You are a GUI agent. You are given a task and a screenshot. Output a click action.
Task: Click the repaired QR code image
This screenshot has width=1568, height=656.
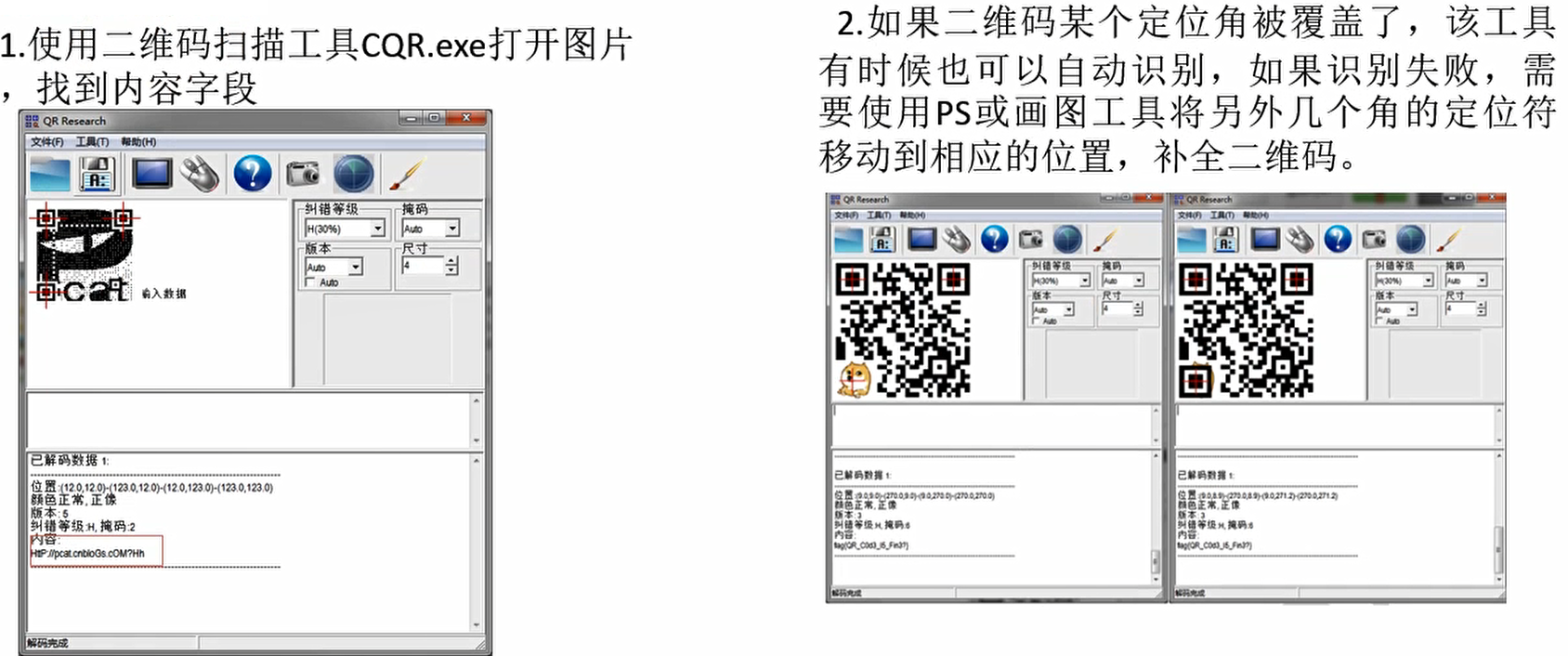(1246, 330)
